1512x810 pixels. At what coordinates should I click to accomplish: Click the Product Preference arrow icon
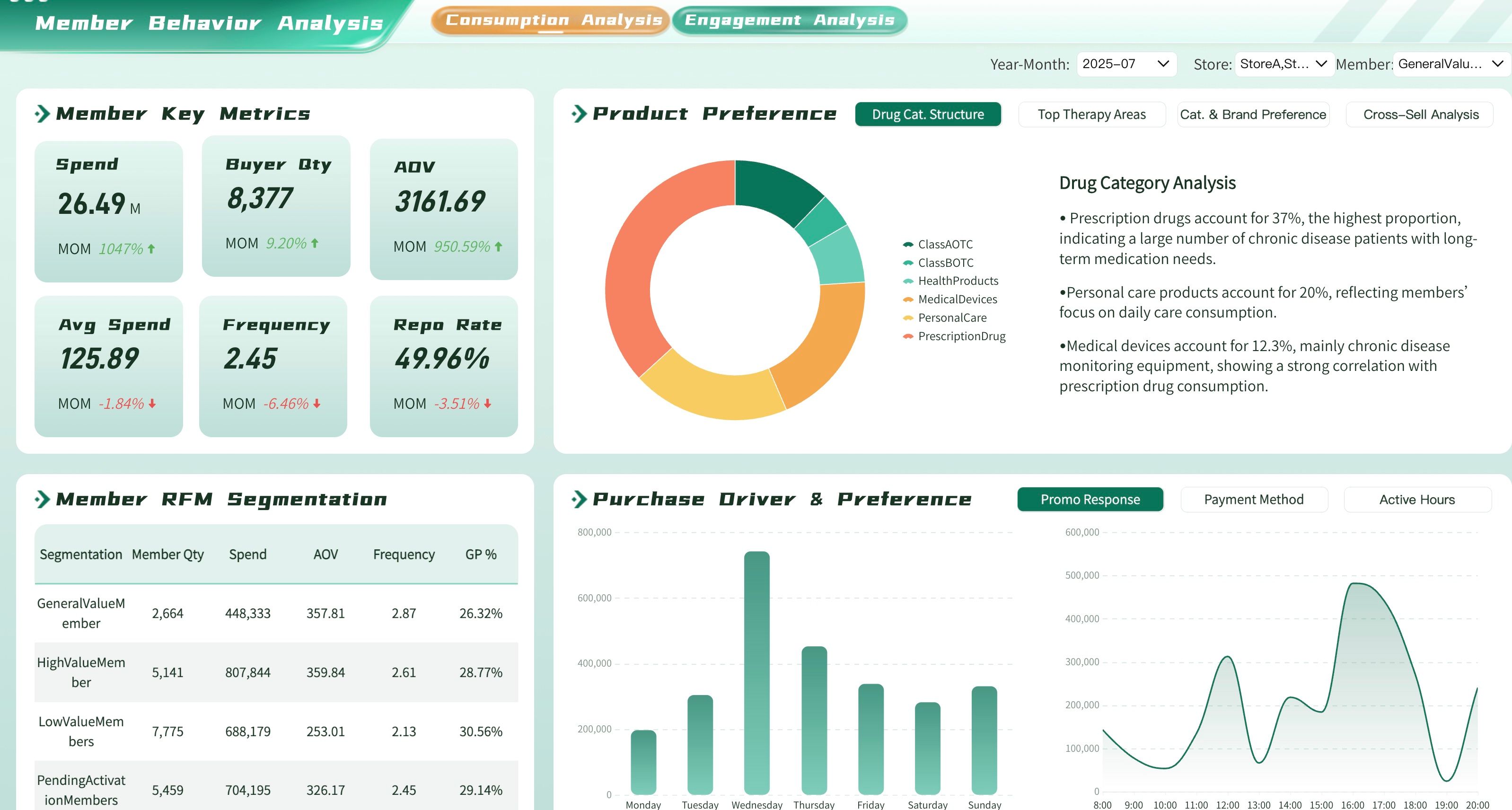pyautogui.click(x=579, y=114)
